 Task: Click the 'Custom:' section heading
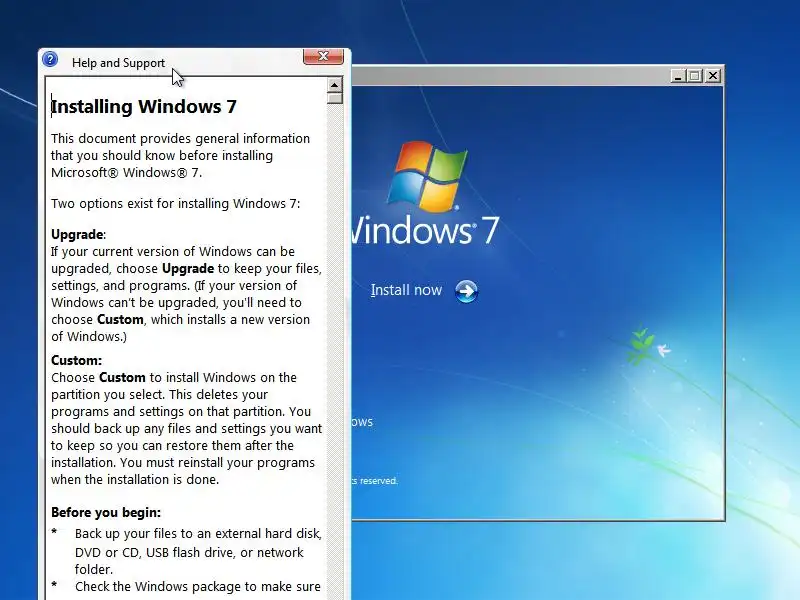pyautogui.click(x=77, y=361)
